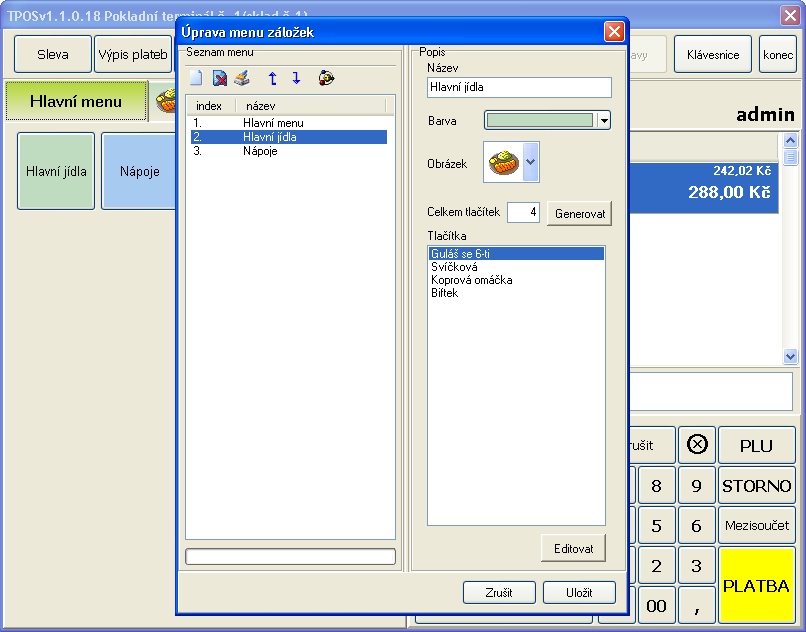The image size is (806, 632).
Task: Select row 2. Hlavní jídla in list
Action: [x=289, y=137]
